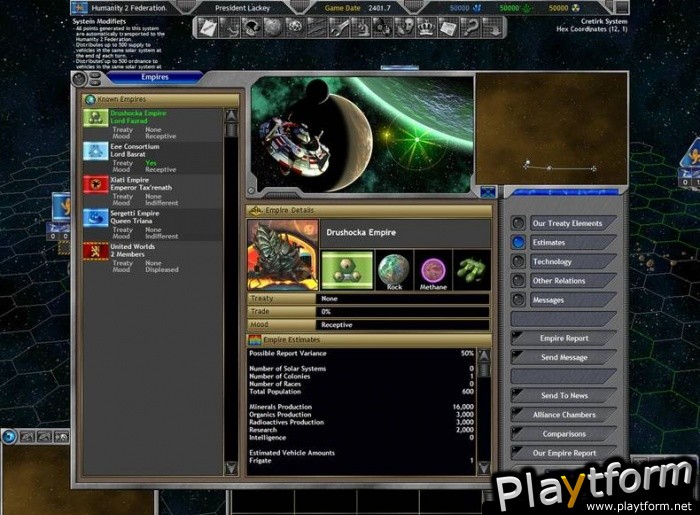Click the blue map icon under the system view
The image size is (700, 515).
point(488,192)
